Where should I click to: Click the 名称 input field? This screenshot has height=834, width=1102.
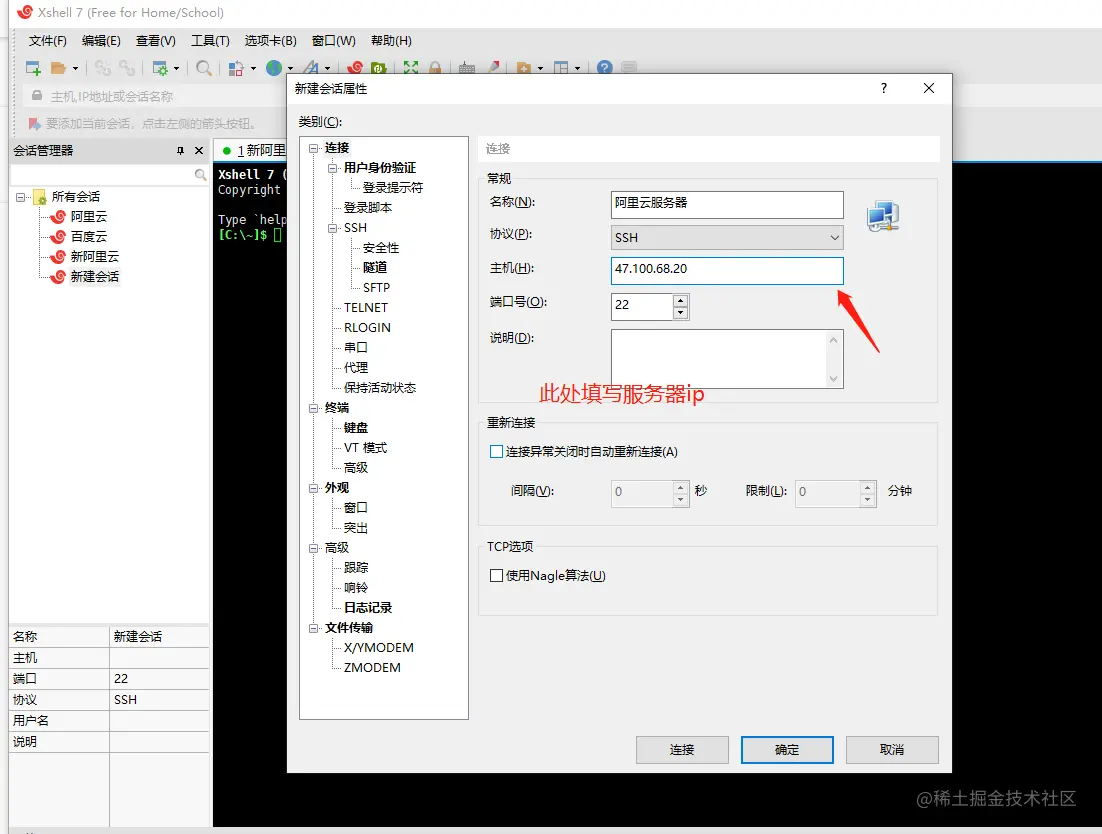pos(727,204)
